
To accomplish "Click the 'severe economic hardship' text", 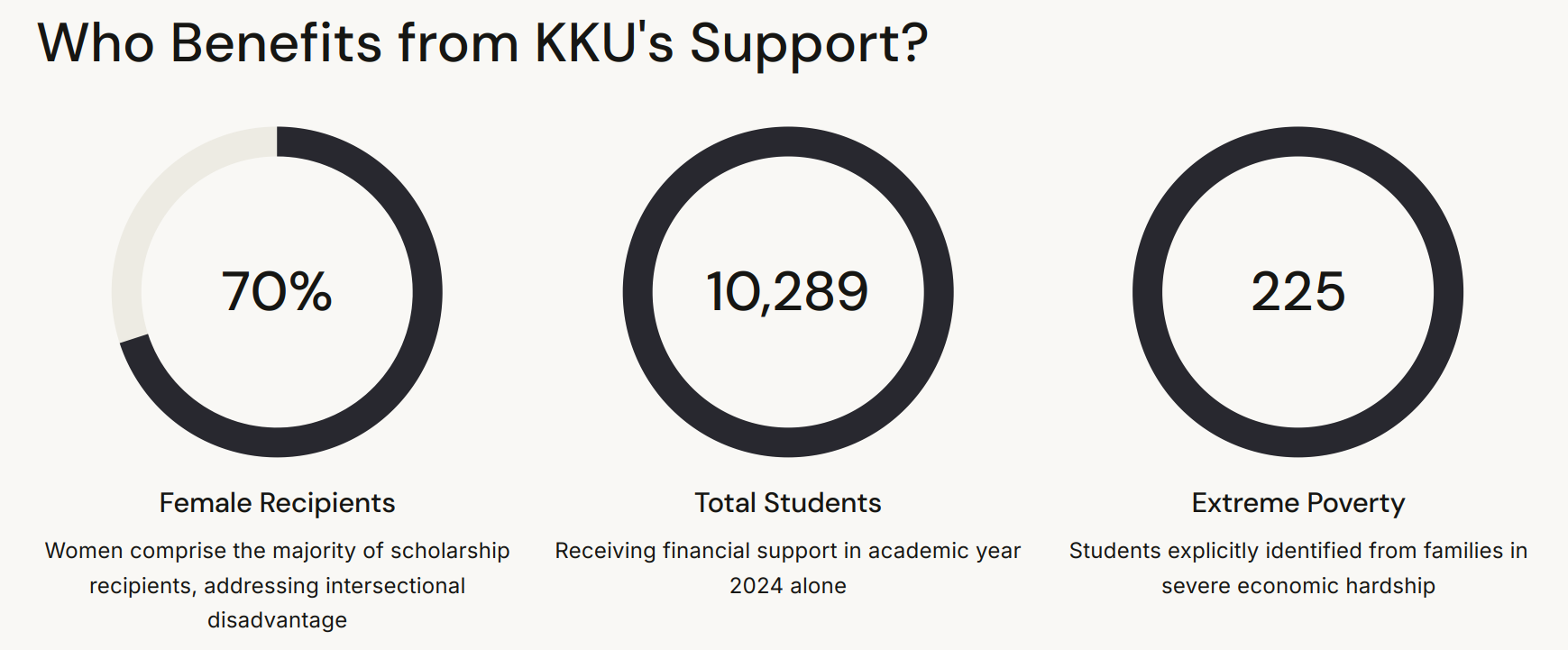I will click(x=1297, y=586).
